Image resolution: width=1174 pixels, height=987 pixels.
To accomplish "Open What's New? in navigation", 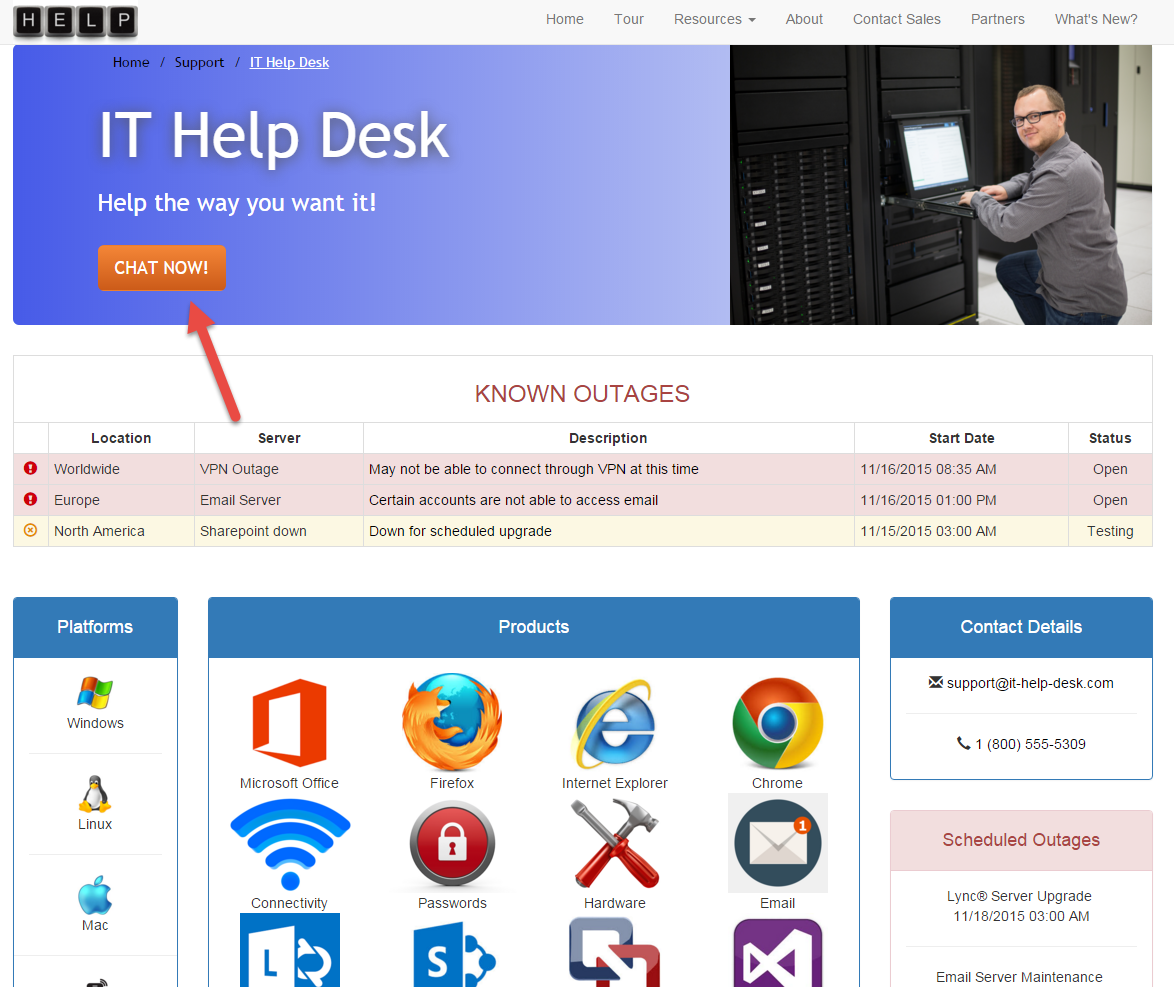I will point(1096,19).
